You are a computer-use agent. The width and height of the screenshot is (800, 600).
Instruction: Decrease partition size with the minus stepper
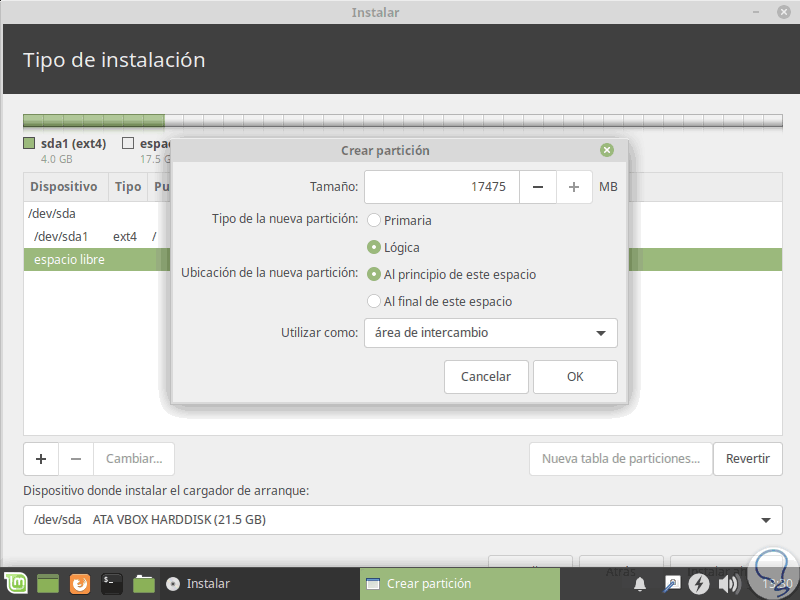point(537,186)
